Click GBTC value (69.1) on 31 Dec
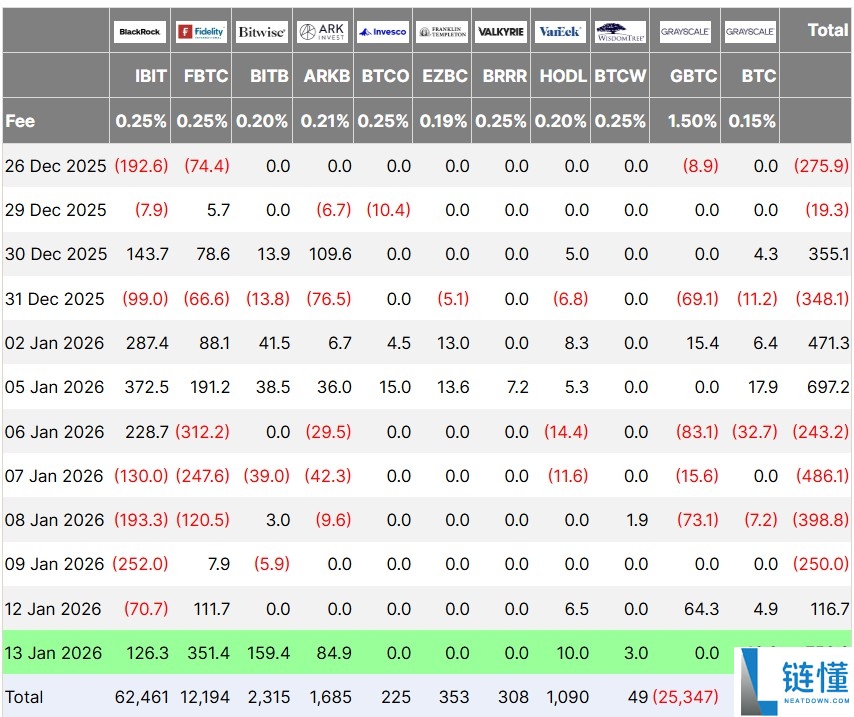 pos(698,299)
